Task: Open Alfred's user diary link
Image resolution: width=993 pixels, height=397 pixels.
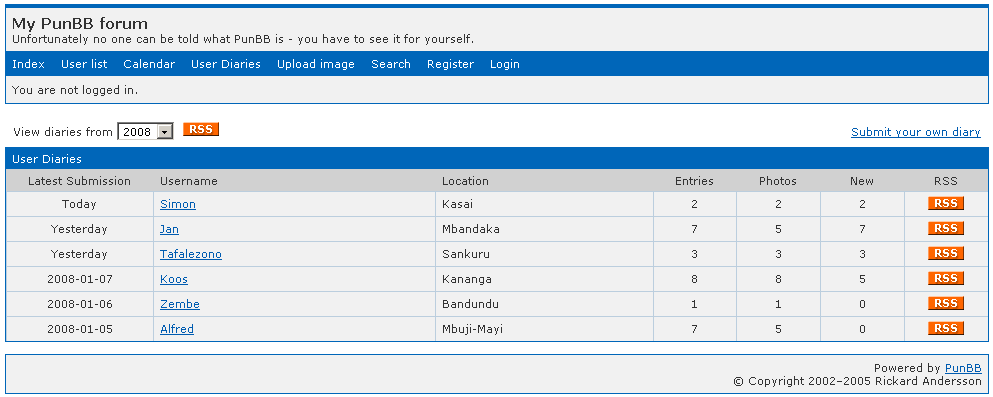Action: click(177, 329)
